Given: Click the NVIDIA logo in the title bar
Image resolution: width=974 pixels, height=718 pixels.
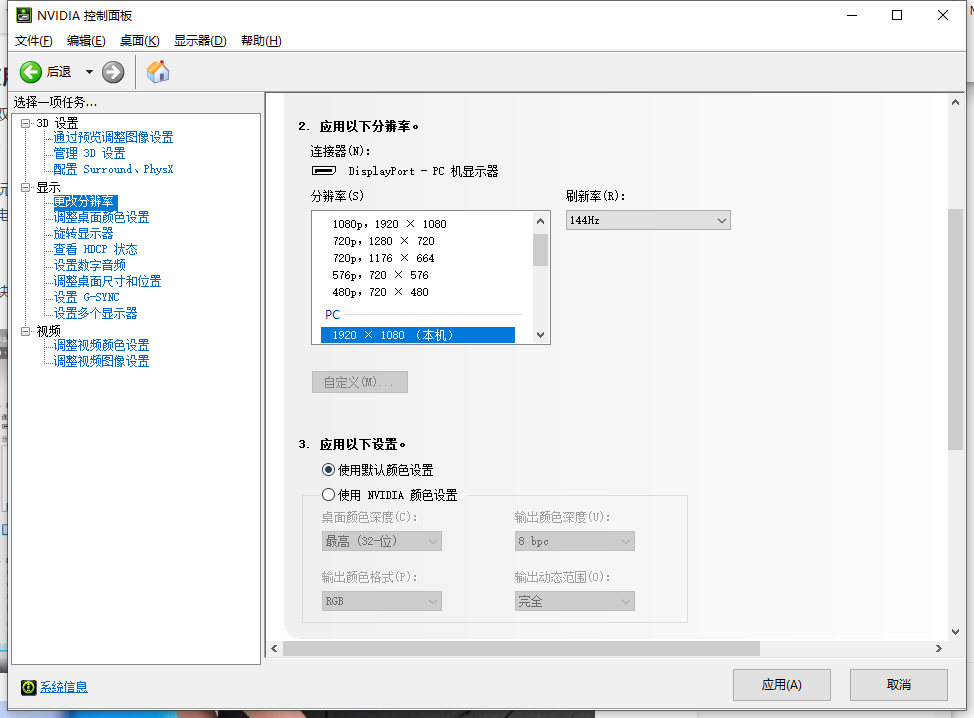Looking at the screenshot, I should [22, 15].
